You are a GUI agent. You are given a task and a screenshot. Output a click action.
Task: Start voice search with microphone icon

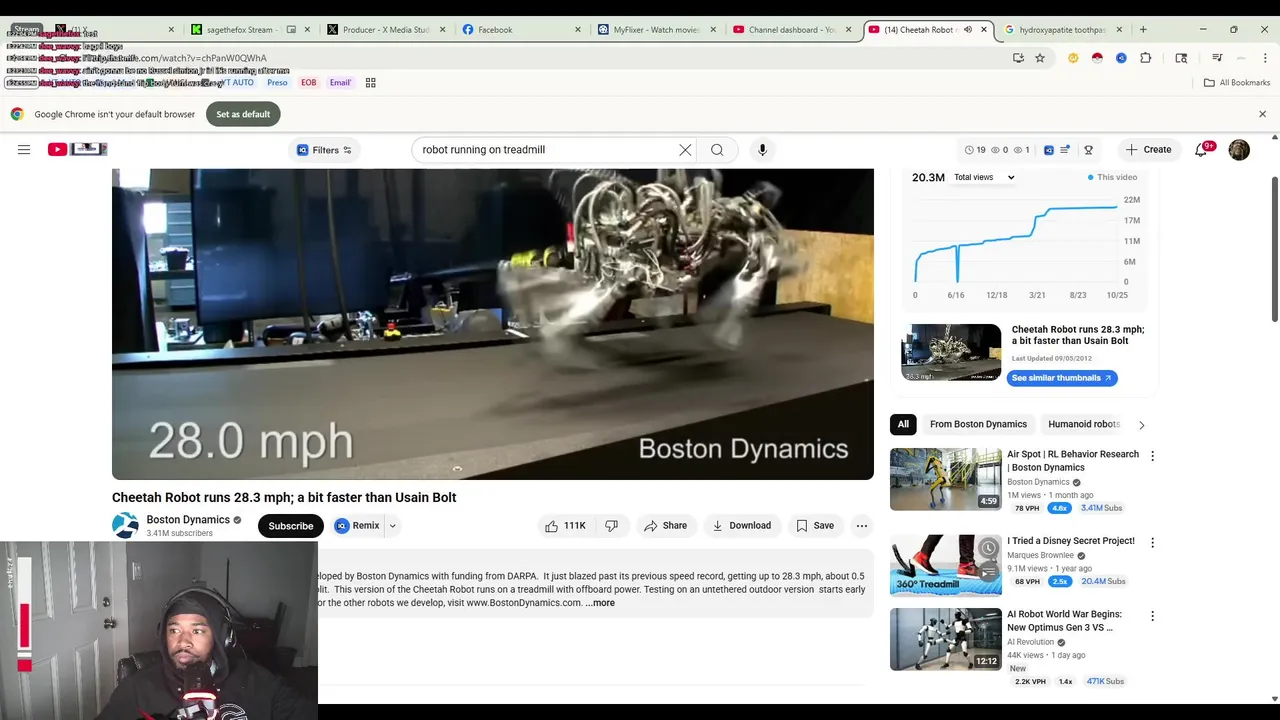[762, 150]
